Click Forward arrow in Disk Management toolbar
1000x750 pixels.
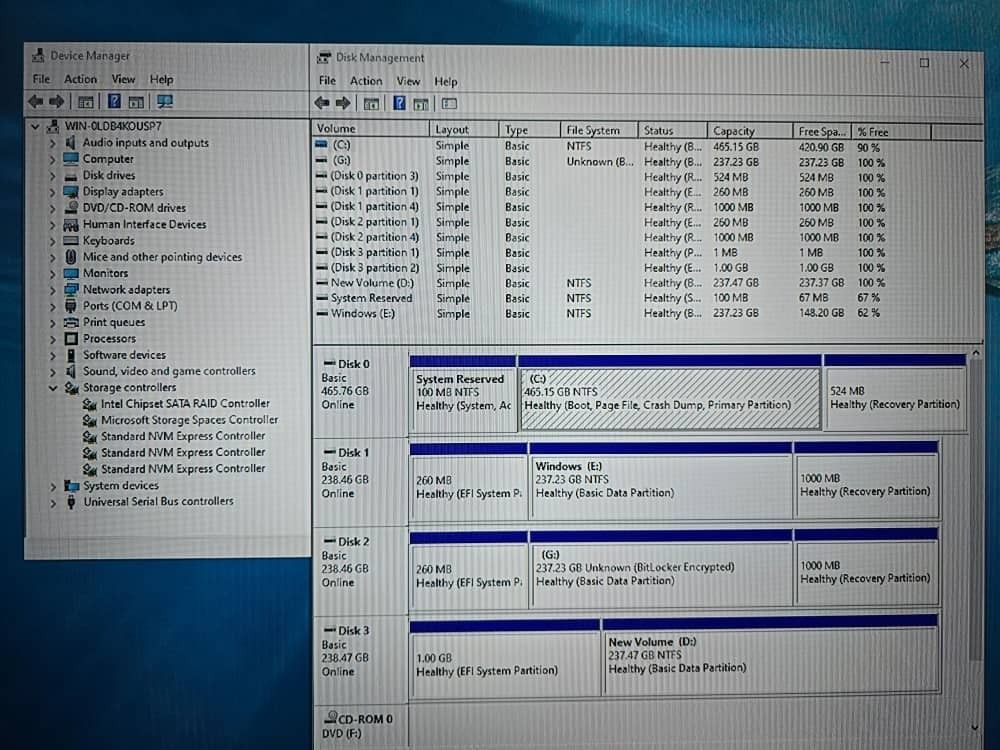(x=343, y=103)
